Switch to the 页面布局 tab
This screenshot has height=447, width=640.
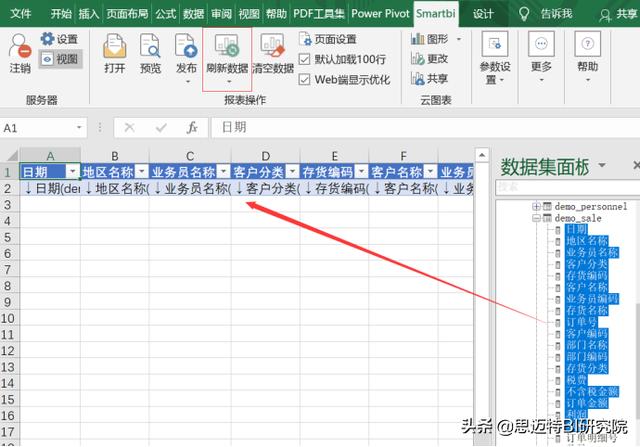pos(127,13)
